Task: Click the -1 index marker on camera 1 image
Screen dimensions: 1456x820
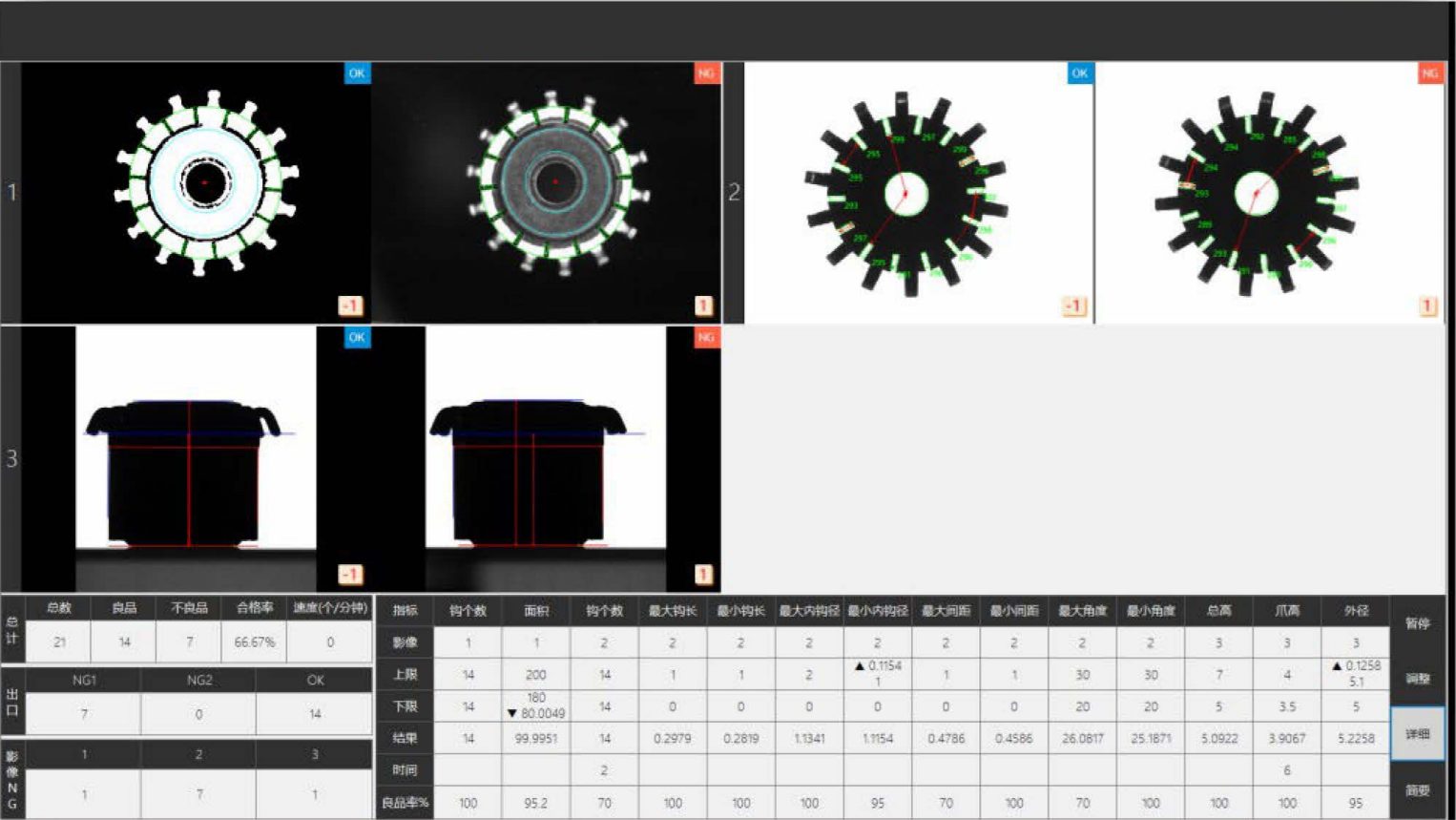Action: [x=350, y=306]
